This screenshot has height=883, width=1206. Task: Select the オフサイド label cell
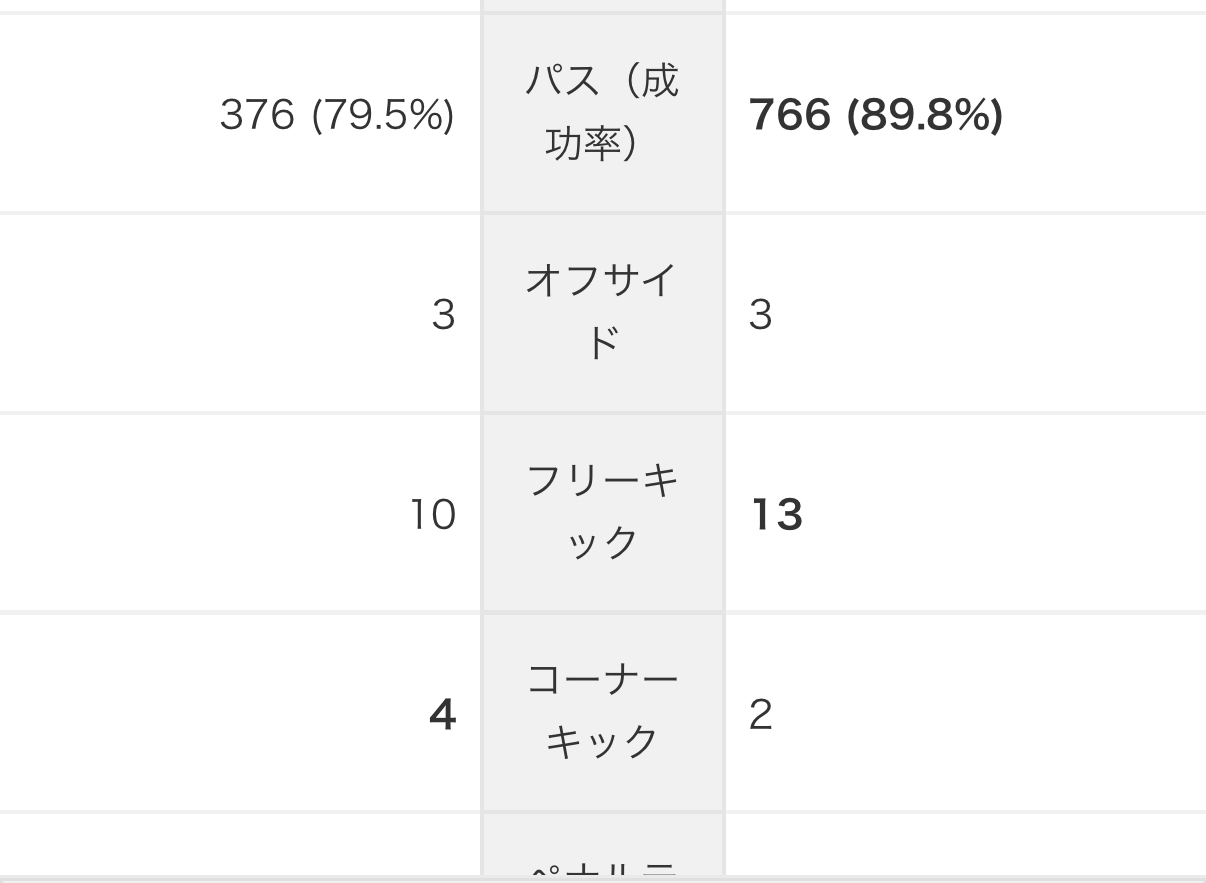[602, 312]
